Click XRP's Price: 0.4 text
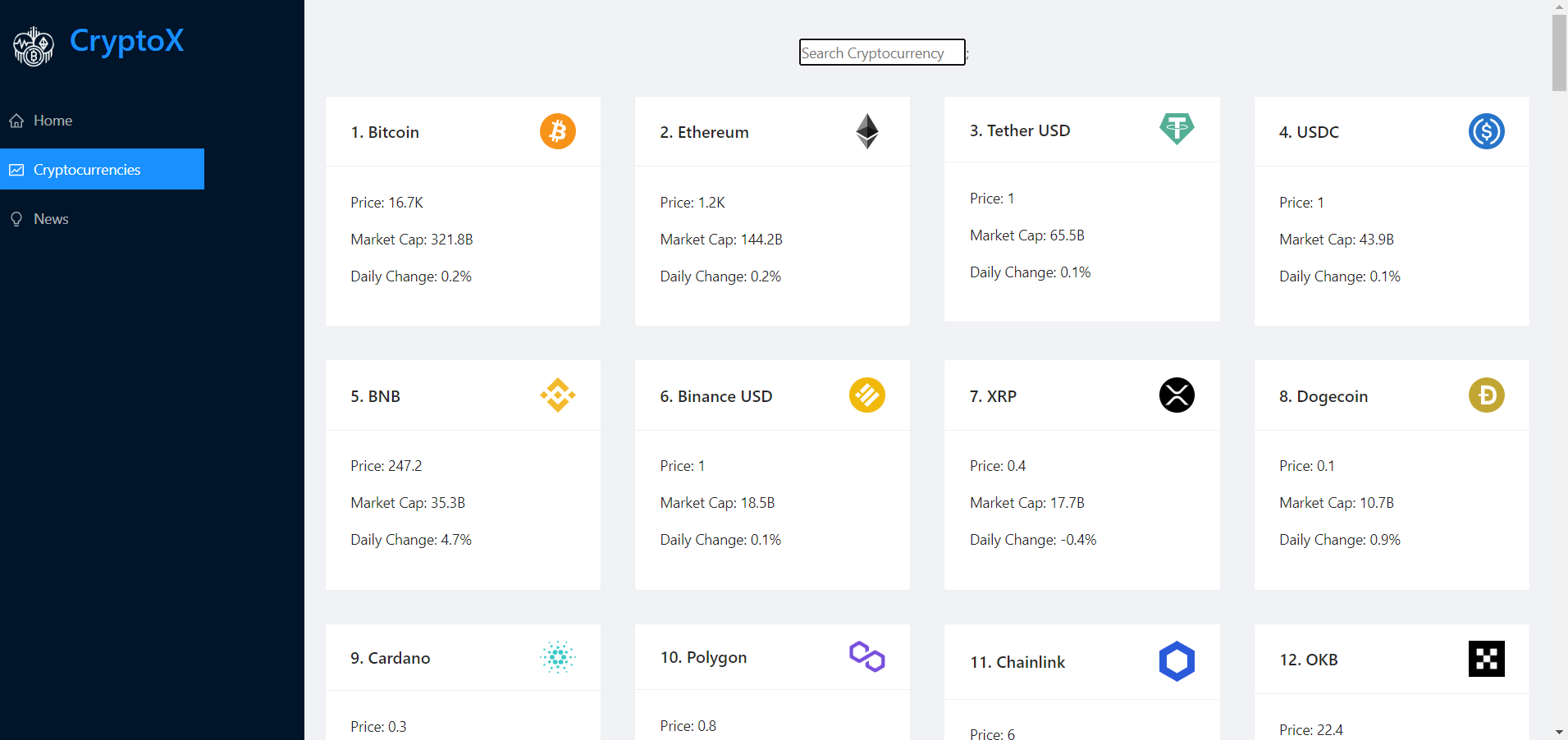 [x=998, y=466]
